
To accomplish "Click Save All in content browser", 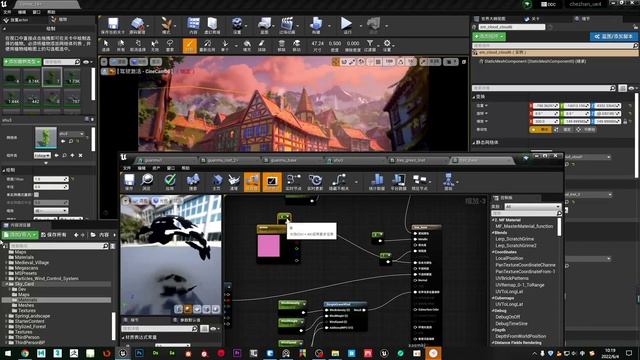I will 54,235.
